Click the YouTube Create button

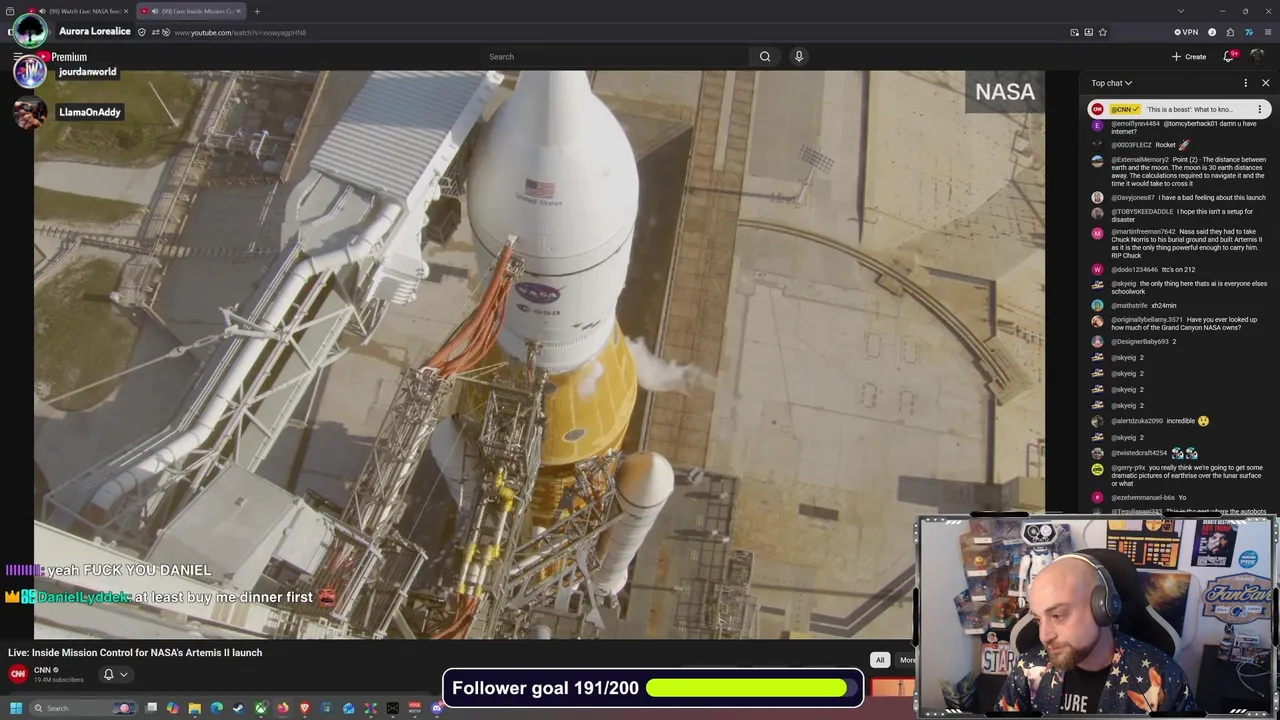click(1189, 57)
